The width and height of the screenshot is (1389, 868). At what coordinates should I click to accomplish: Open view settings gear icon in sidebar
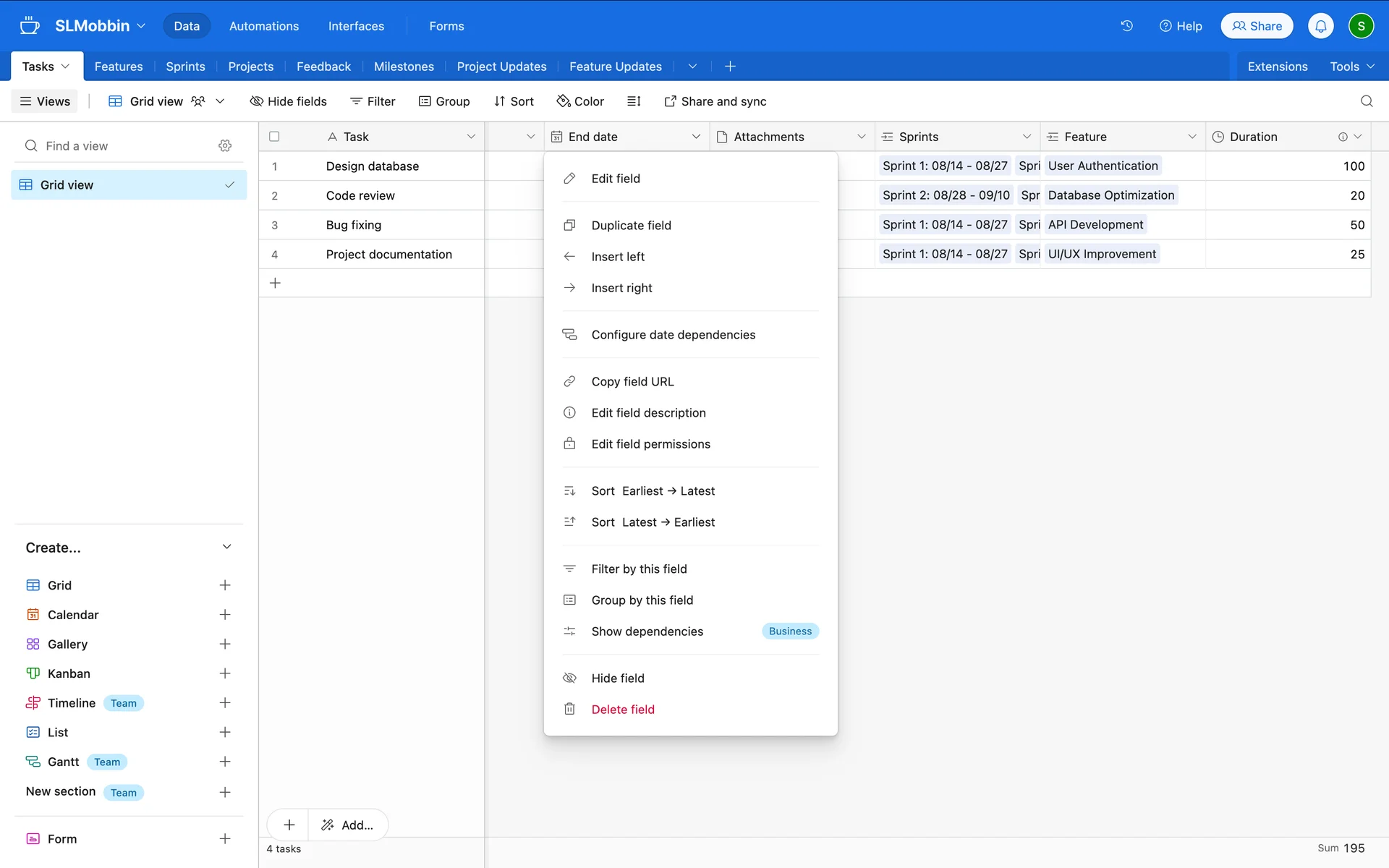coord(225,146)
